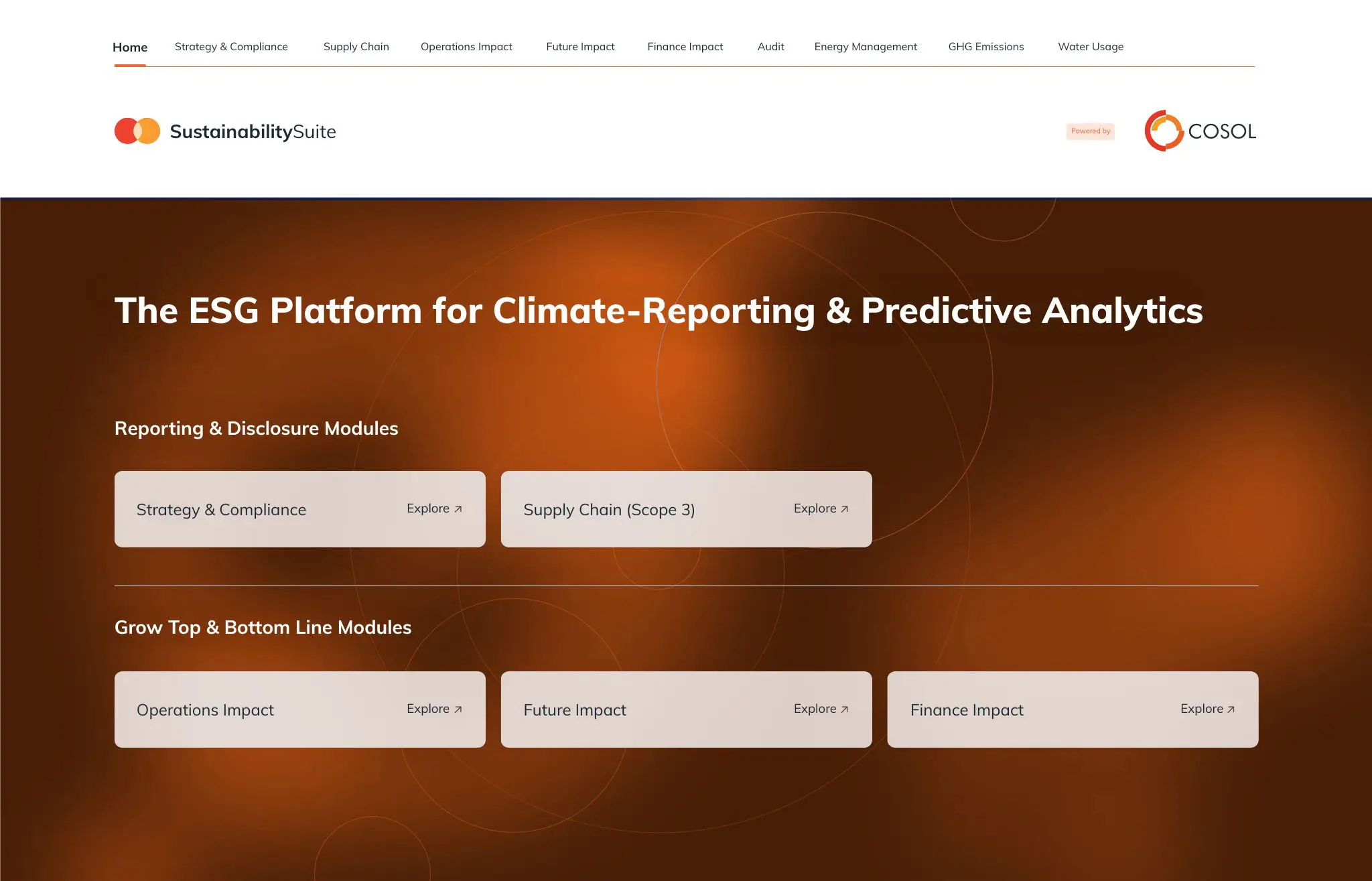The image size is (1372, 881).
Task: Click arrow icon on Strategy & Compliance card
Action: [458, 509]
